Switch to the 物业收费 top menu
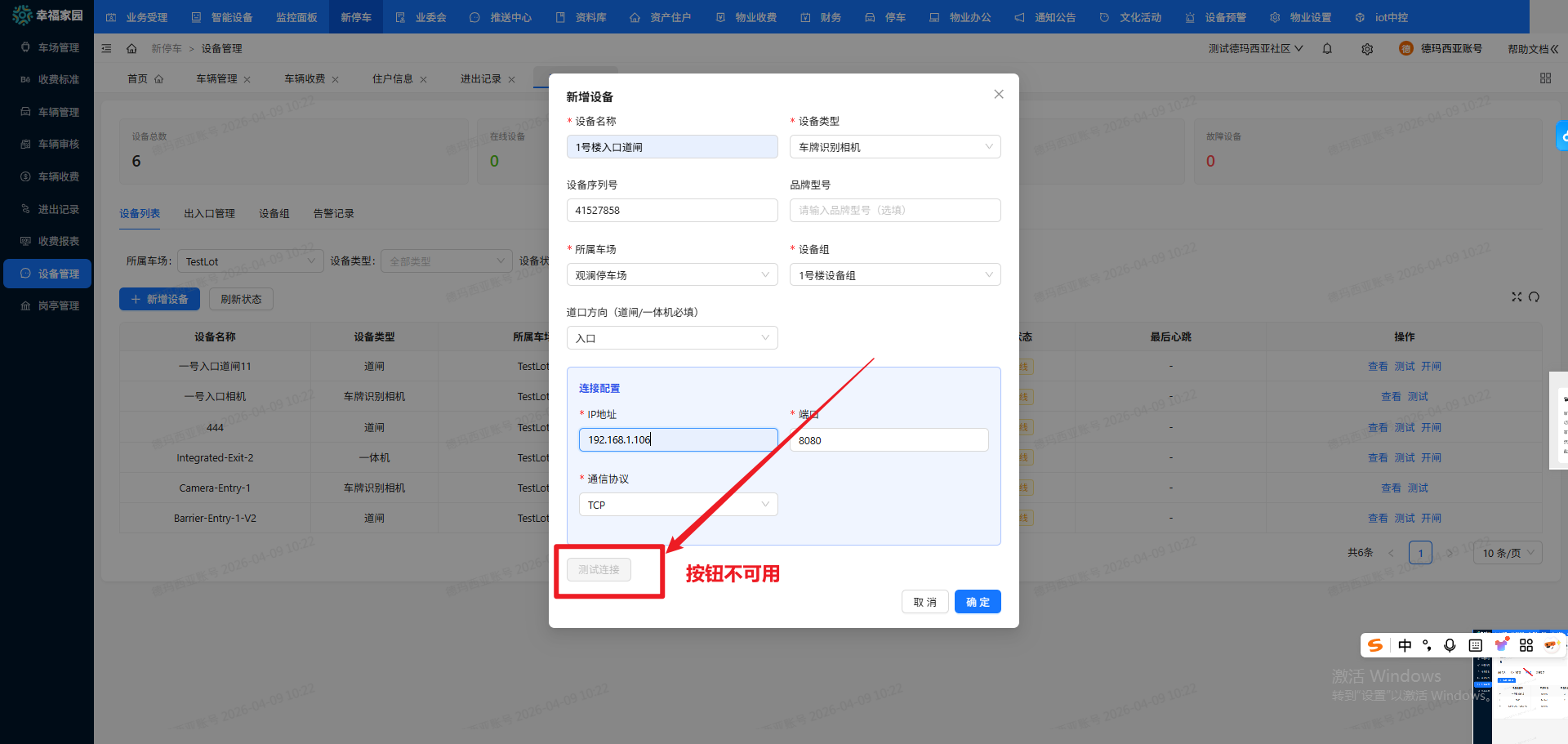The height and width of the screenshot is (744, 1568). 746,17
